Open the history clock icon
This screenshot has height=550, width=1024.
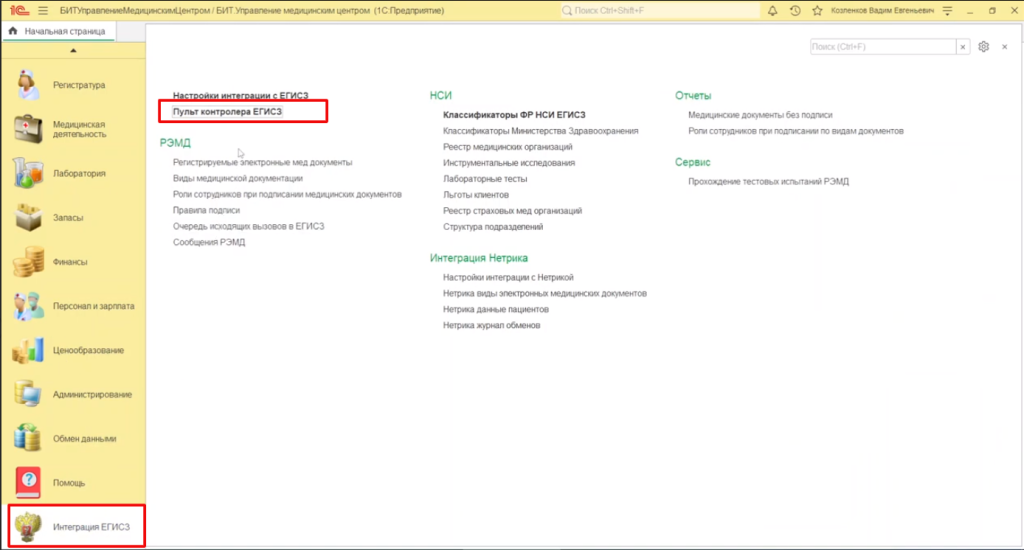coord(795,10)
